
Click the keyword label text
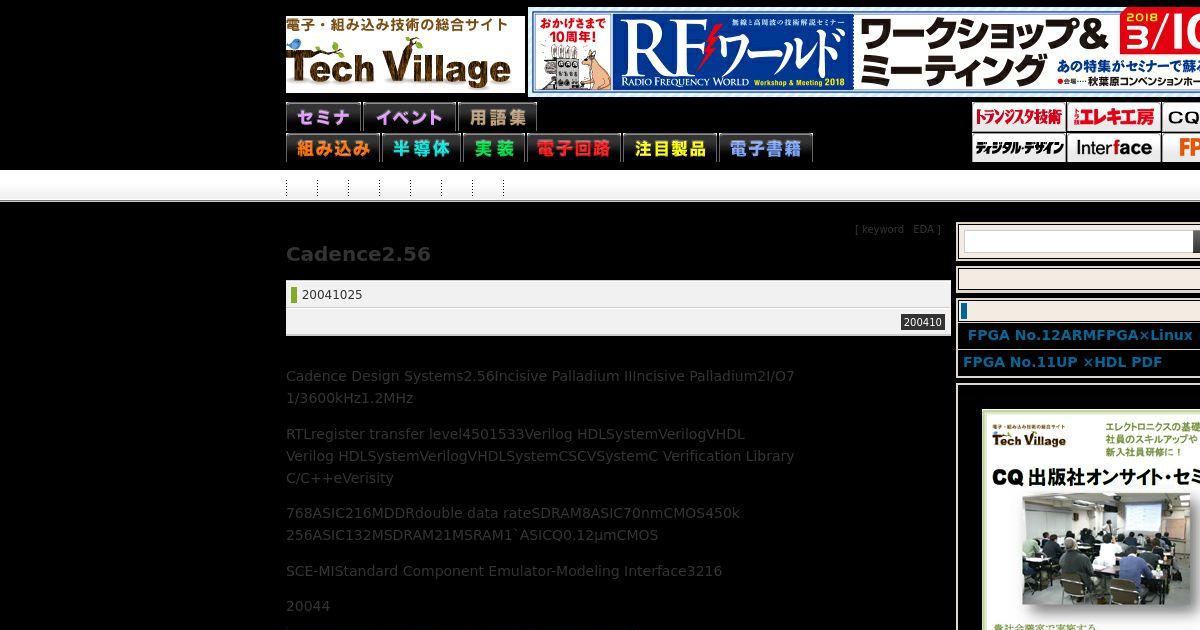[882, 230]
